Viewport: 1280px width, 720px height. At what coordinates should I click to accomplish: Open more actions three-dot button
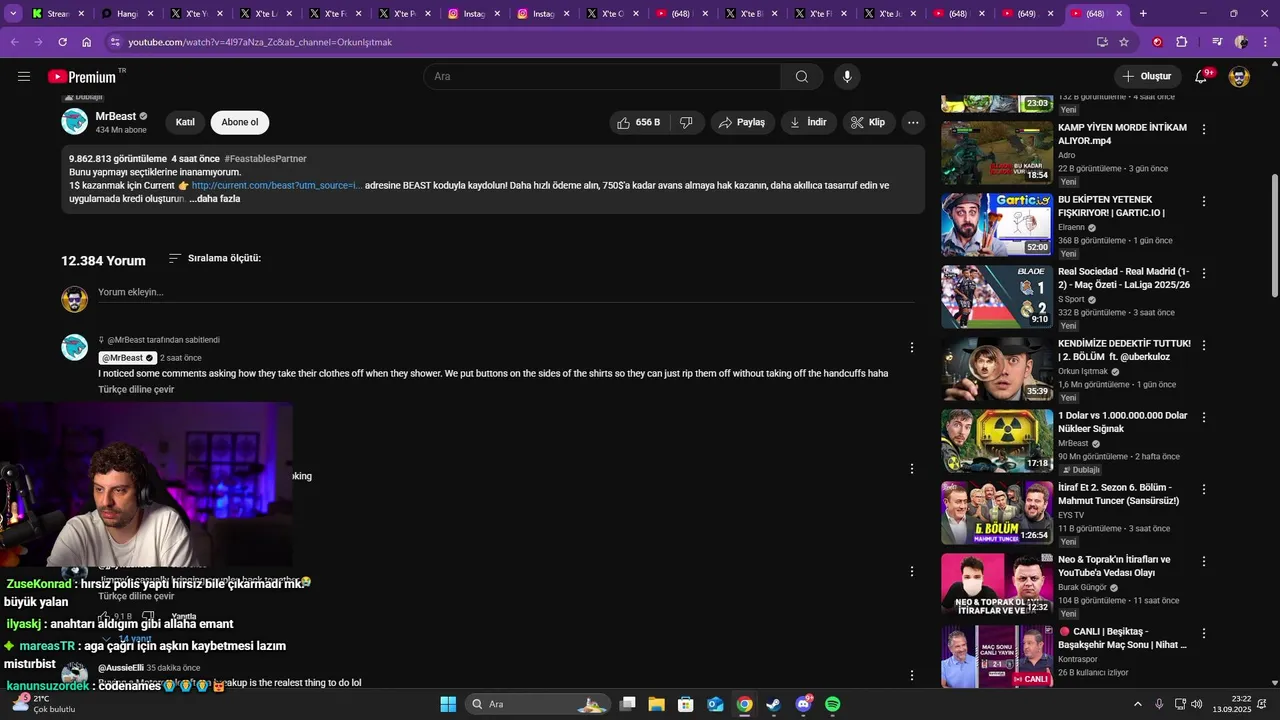(x=912, y=122)
